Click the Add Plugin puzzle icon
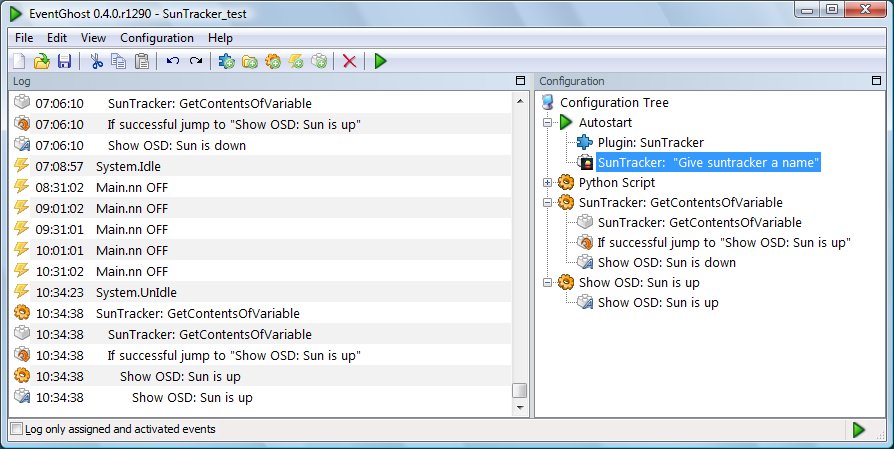Image resolution: width=894 pixels, height=449 pixels. 226,61
